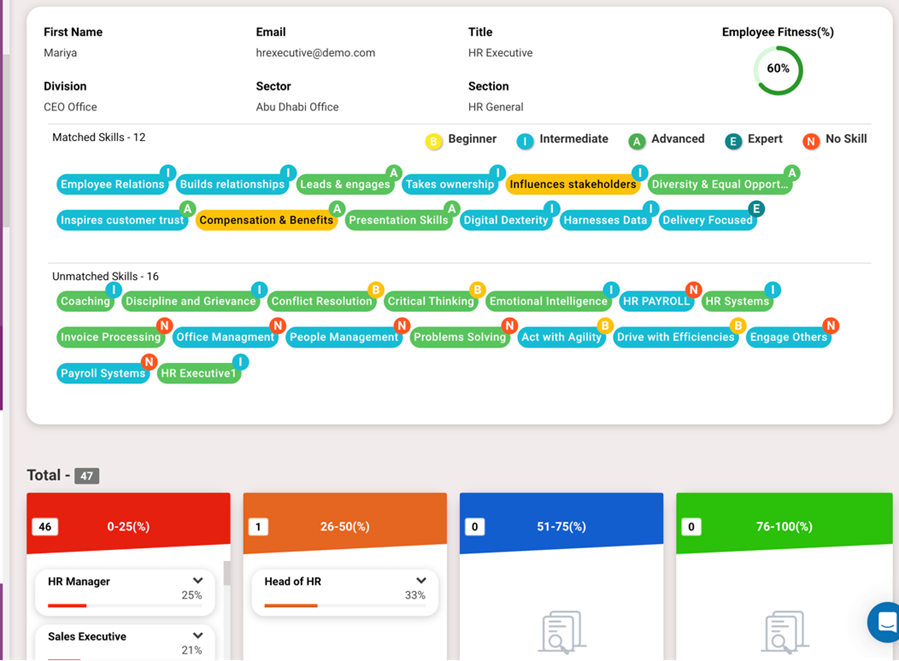
Task: Click the Expert legend badge icon
Action: pos(733,142)
